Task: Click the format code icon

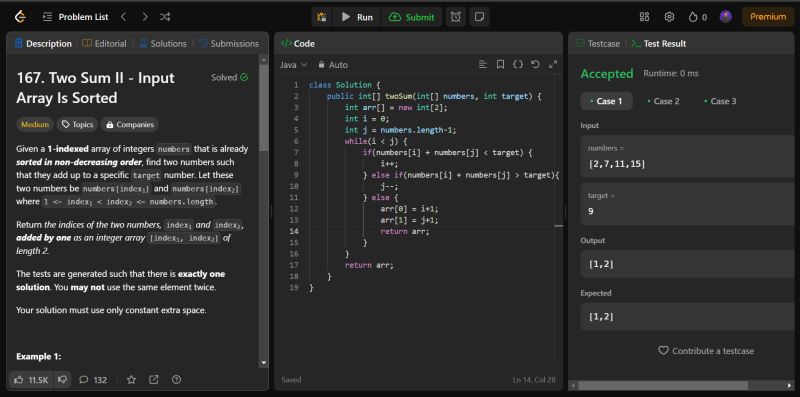Action: pyautogui.click(x=483, y=64)
